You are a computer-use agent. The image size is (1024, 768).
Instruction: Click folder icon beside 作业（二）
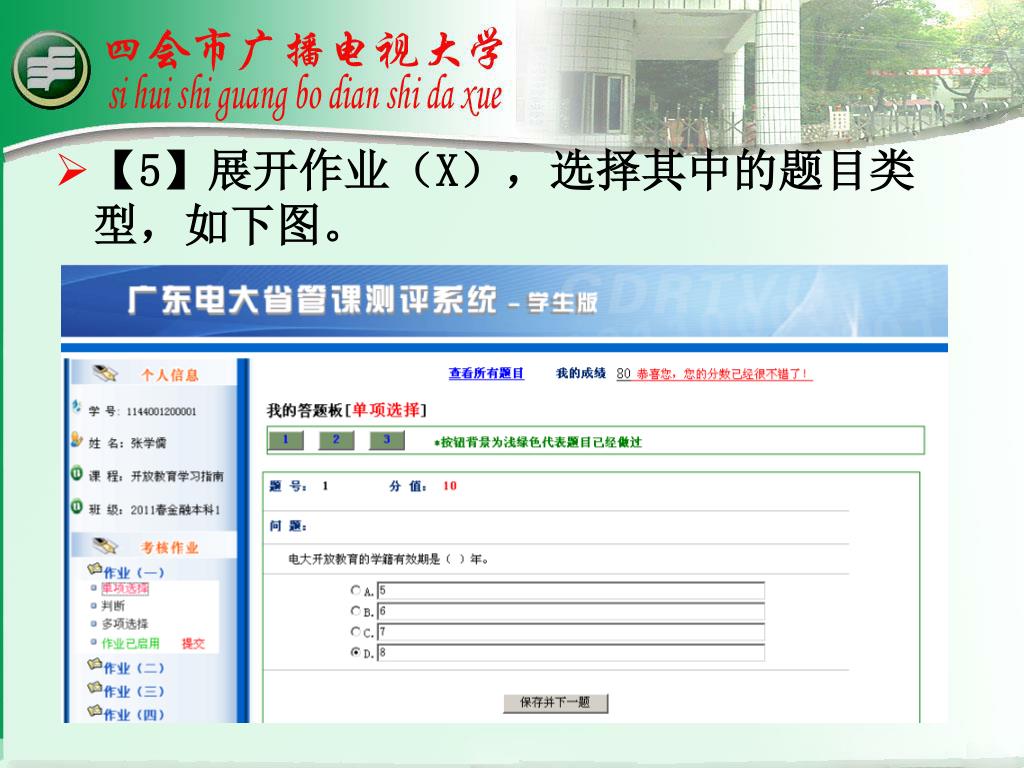pyautogui.click(x=95, y=665)
